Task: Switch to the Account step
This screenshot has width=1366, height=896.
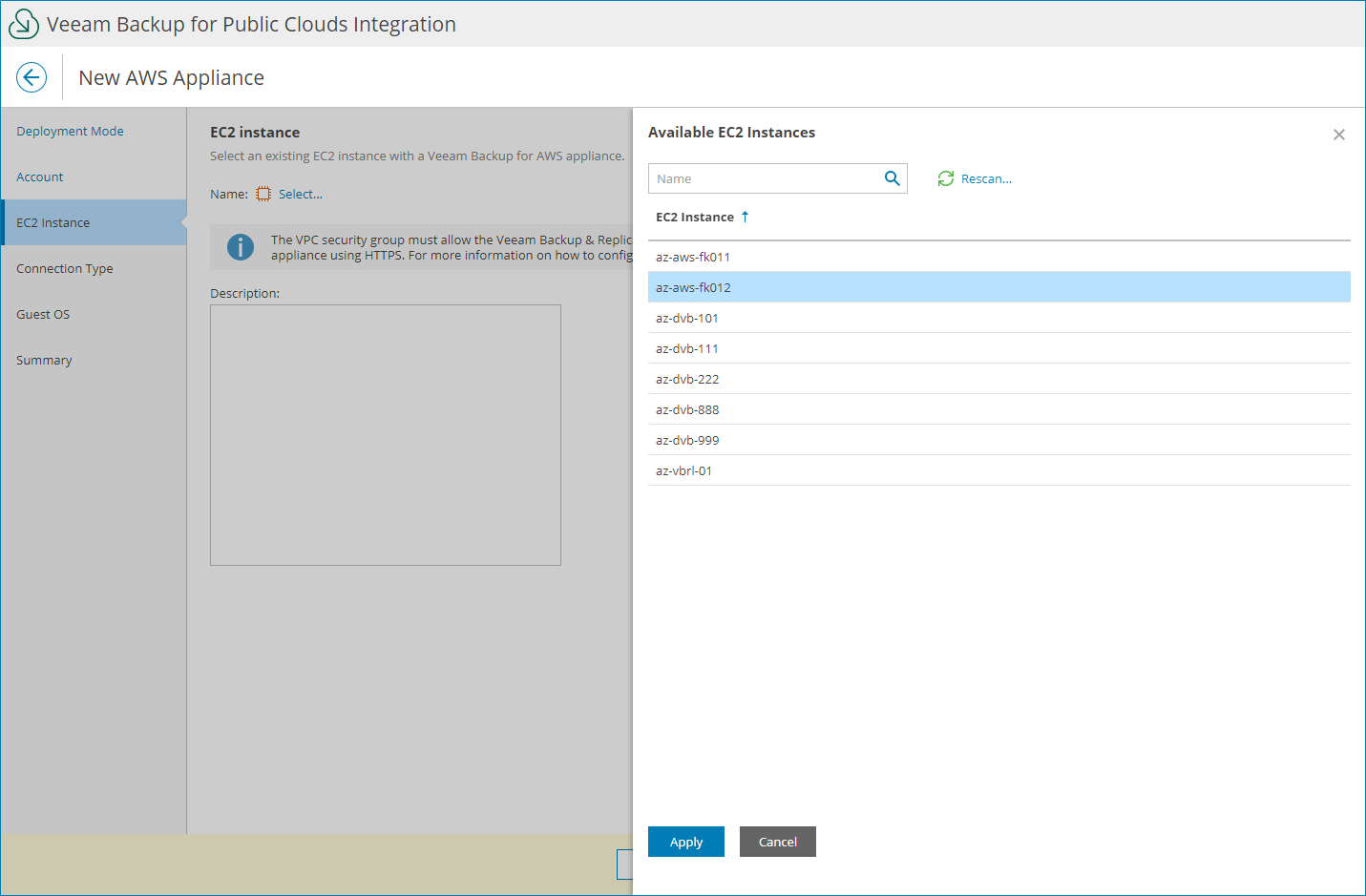Action: [40, 177]
